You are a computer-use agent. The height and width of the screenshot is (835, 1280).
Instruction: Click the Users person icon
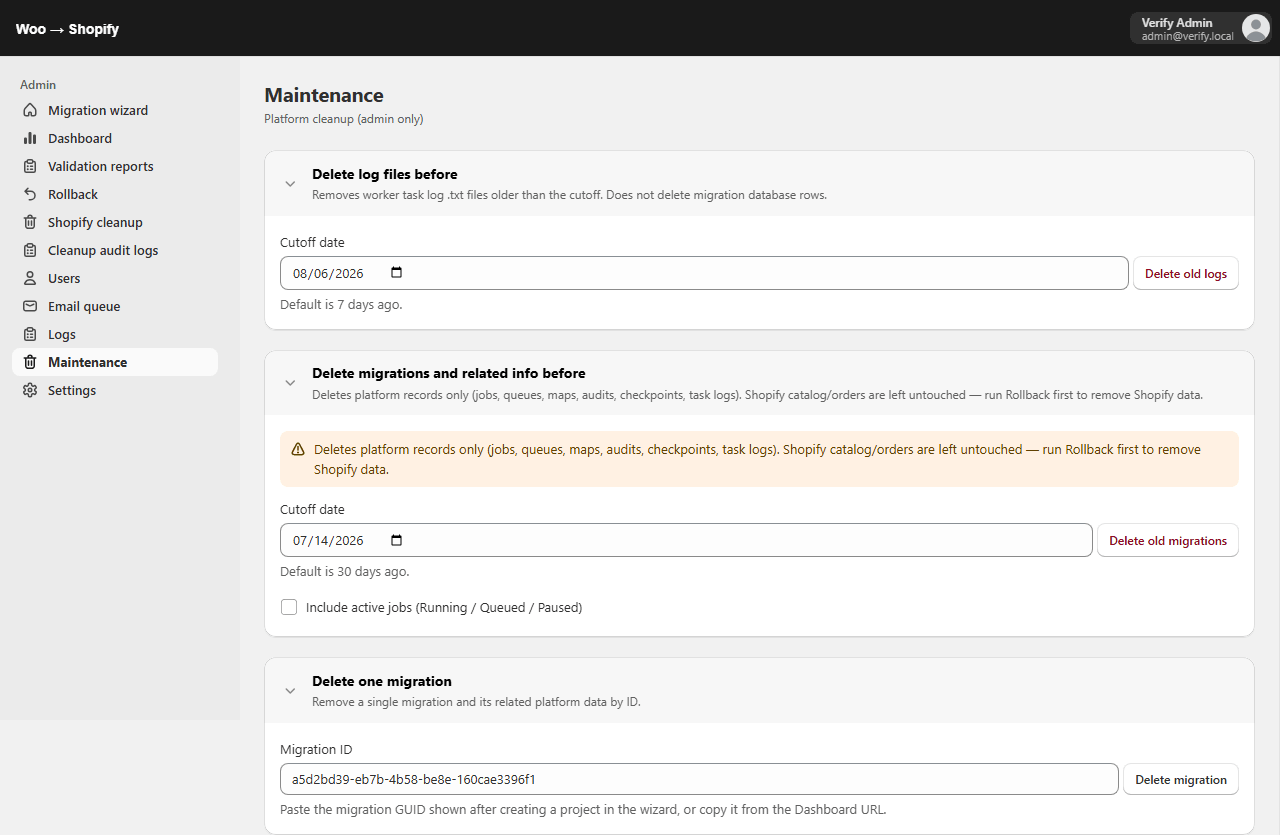30,279
